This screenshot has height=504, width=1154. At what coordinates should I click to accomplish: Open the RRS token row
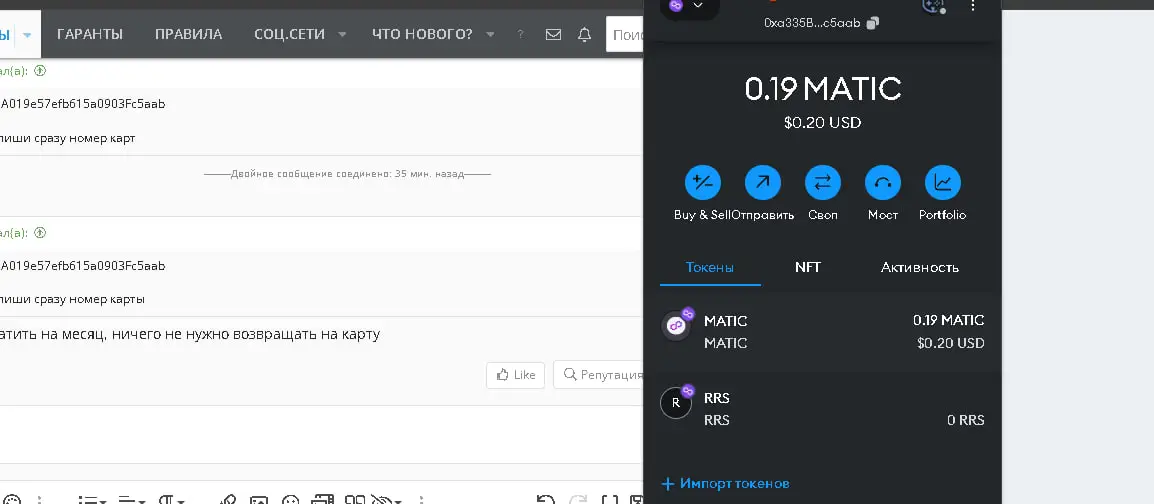tap(822, 408)
